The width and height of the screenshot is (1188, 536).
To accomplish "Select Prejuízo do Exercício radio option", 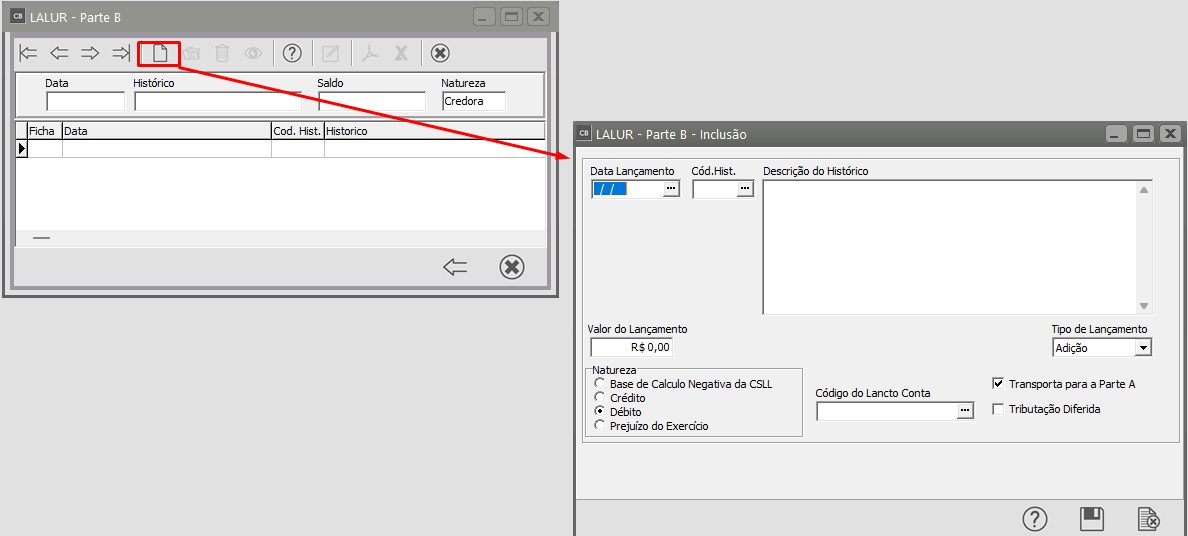I will click(x=600, y=426).
